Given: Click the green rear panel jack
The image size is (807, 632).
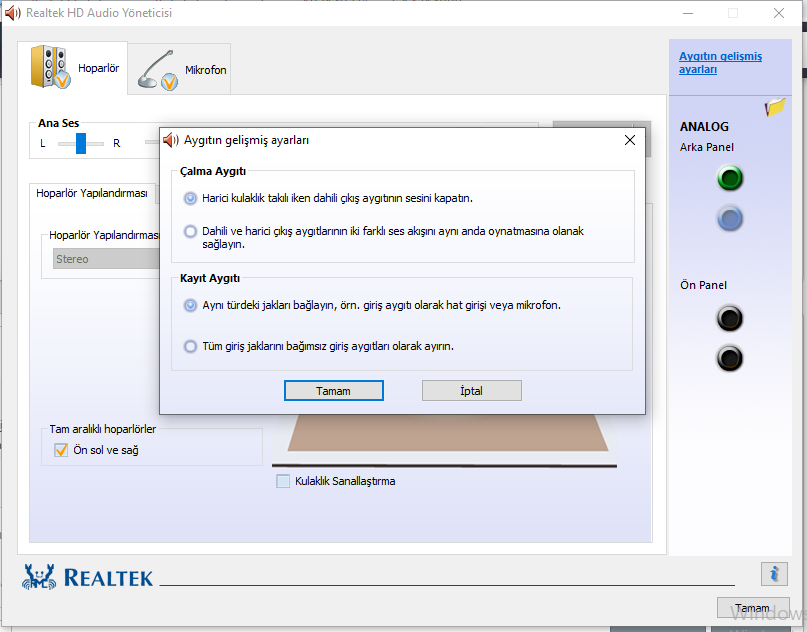Looking at the screenshot, I should (x=729, y=178).
